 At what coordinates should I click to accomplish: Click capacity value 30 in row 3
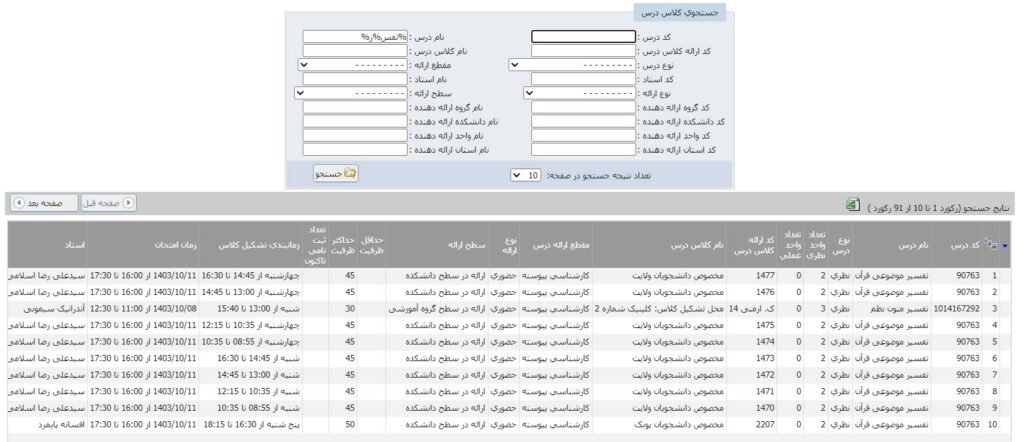[x=350, y=308]
